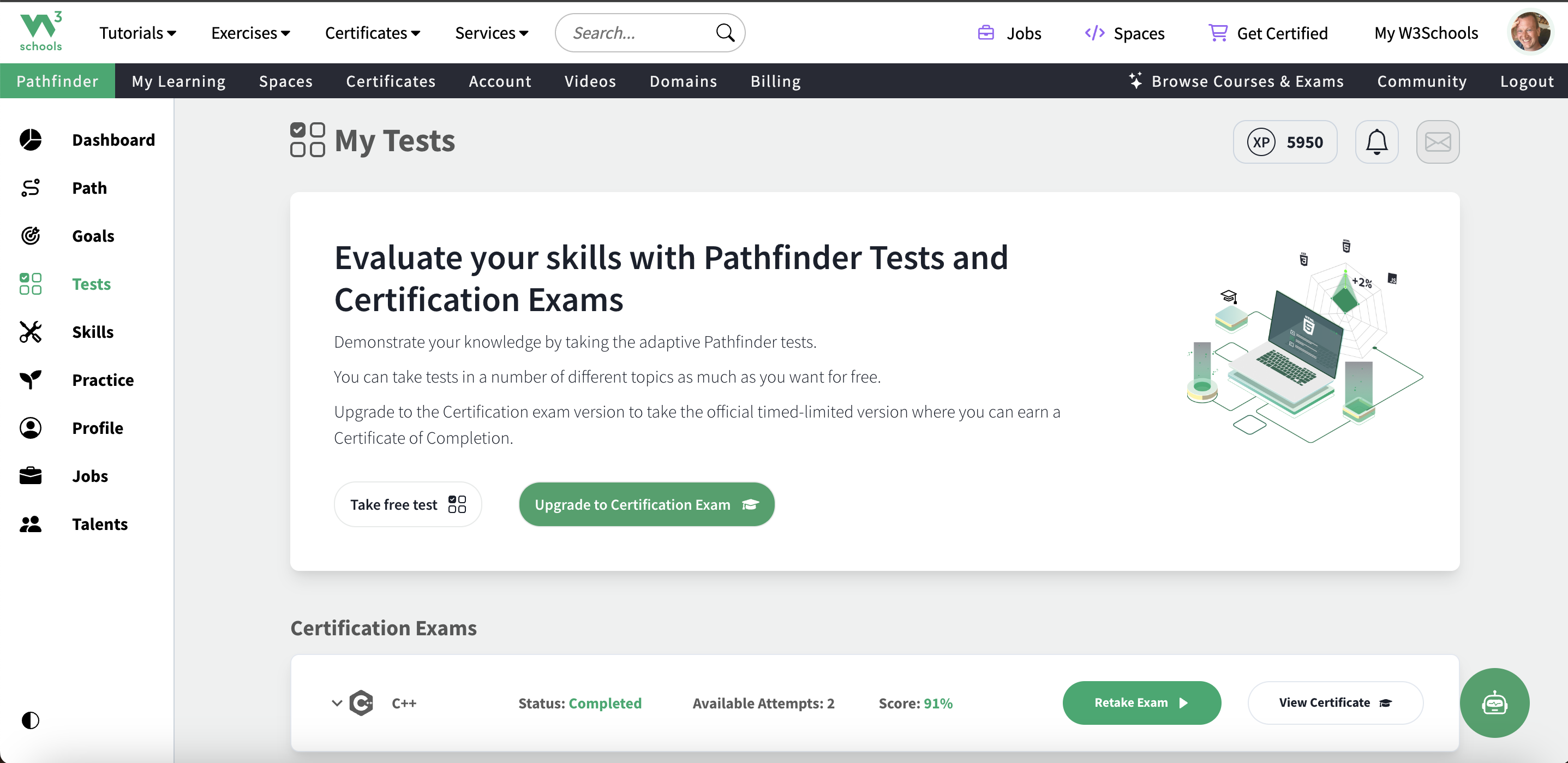This screenshot has width=1568, height=763.
Task: Open the Tutorials dropdown menu
Action: [x=137, y=33]
